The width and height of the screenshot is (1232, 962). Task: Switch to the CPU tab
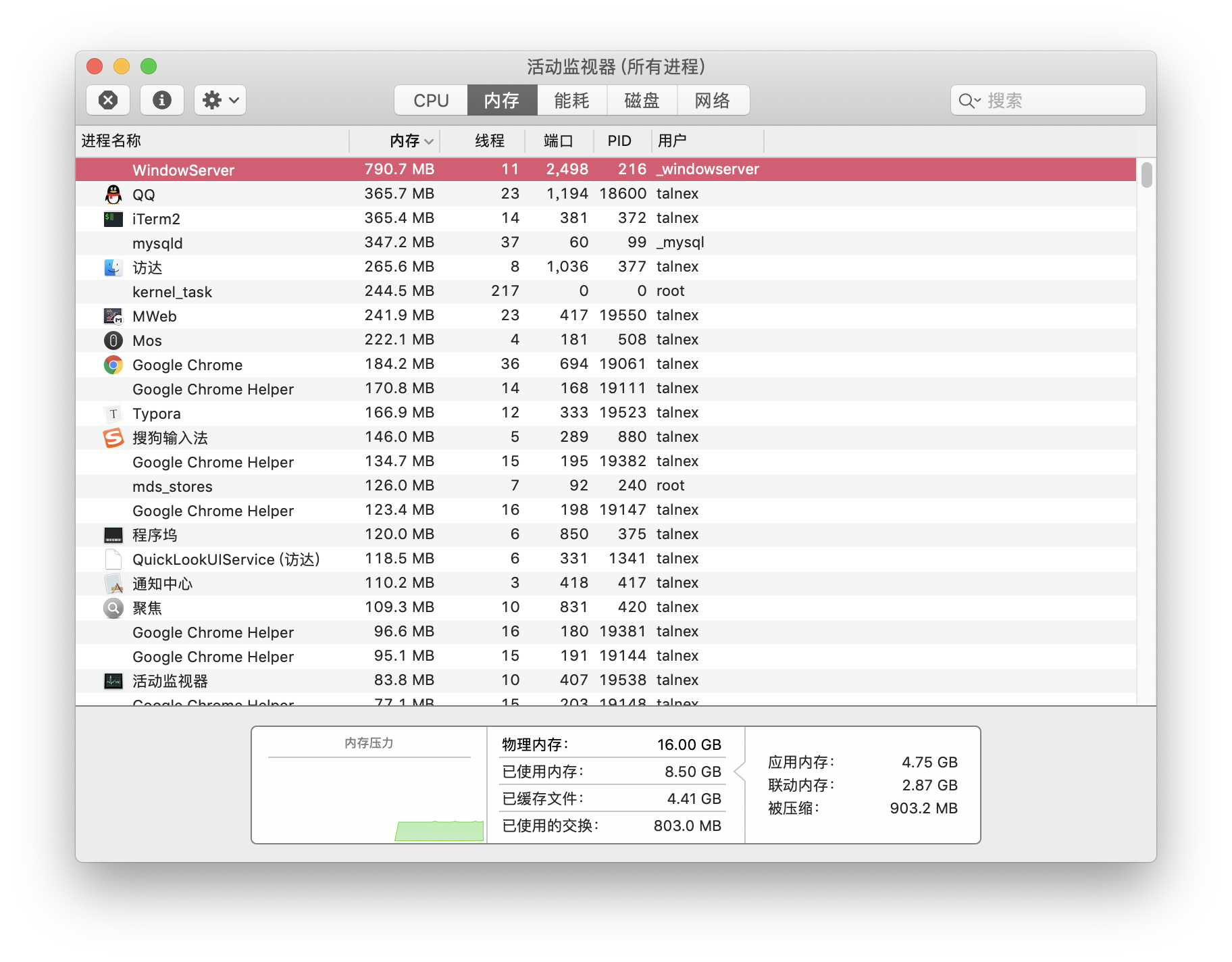coord(431,101)
